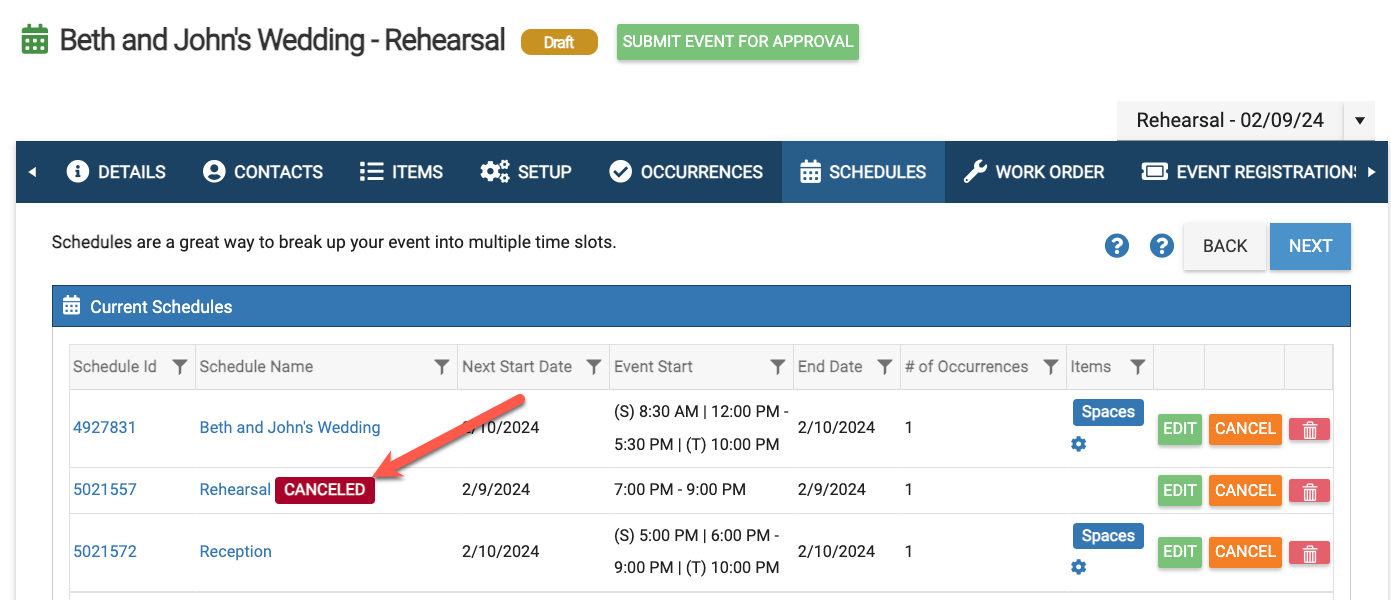Click the Spaces badge in Reception row
The image size is (1391, 600).
[1108, 536]
